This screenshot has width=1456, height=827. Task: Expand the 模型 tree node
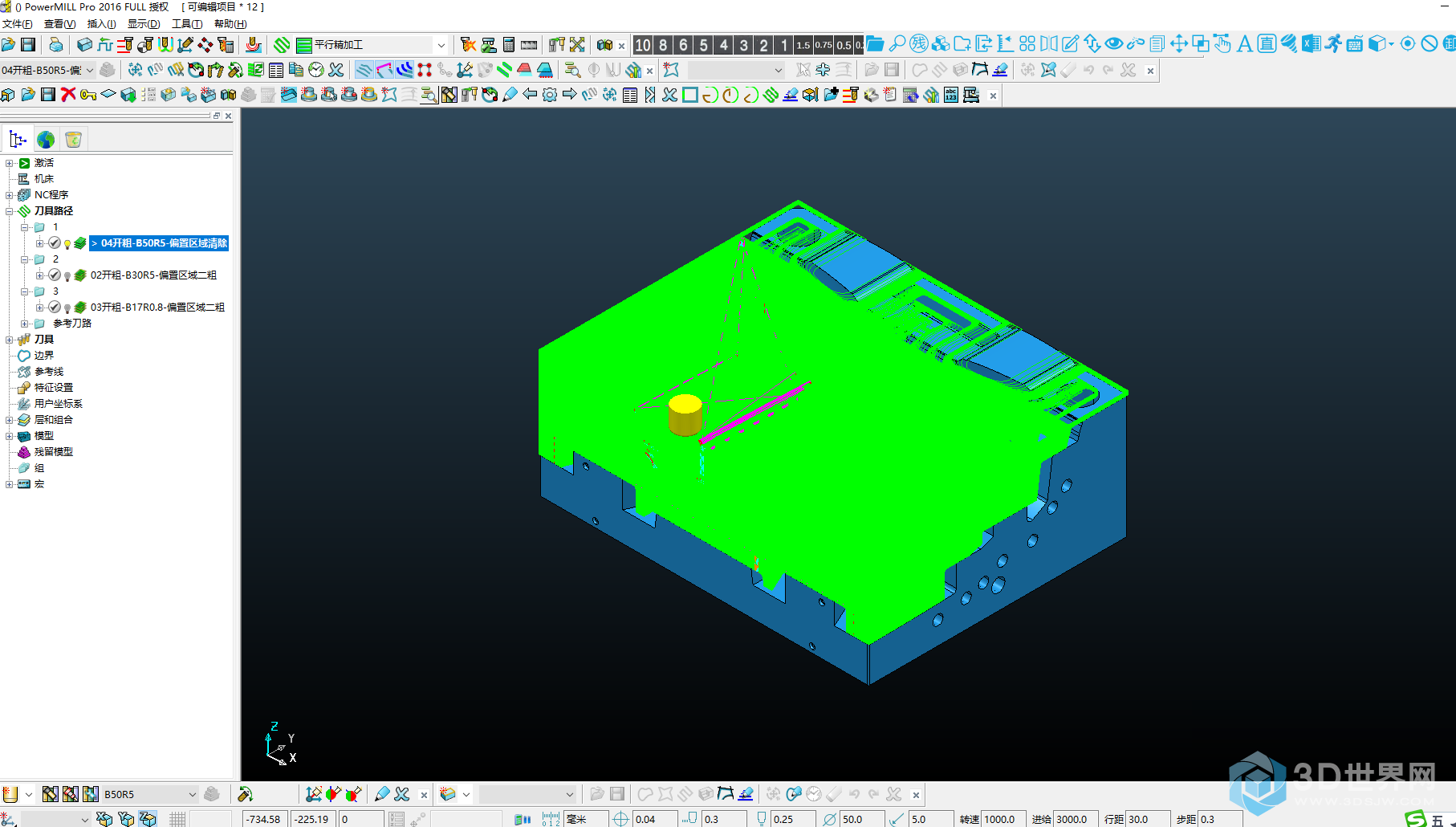point(9,436)
